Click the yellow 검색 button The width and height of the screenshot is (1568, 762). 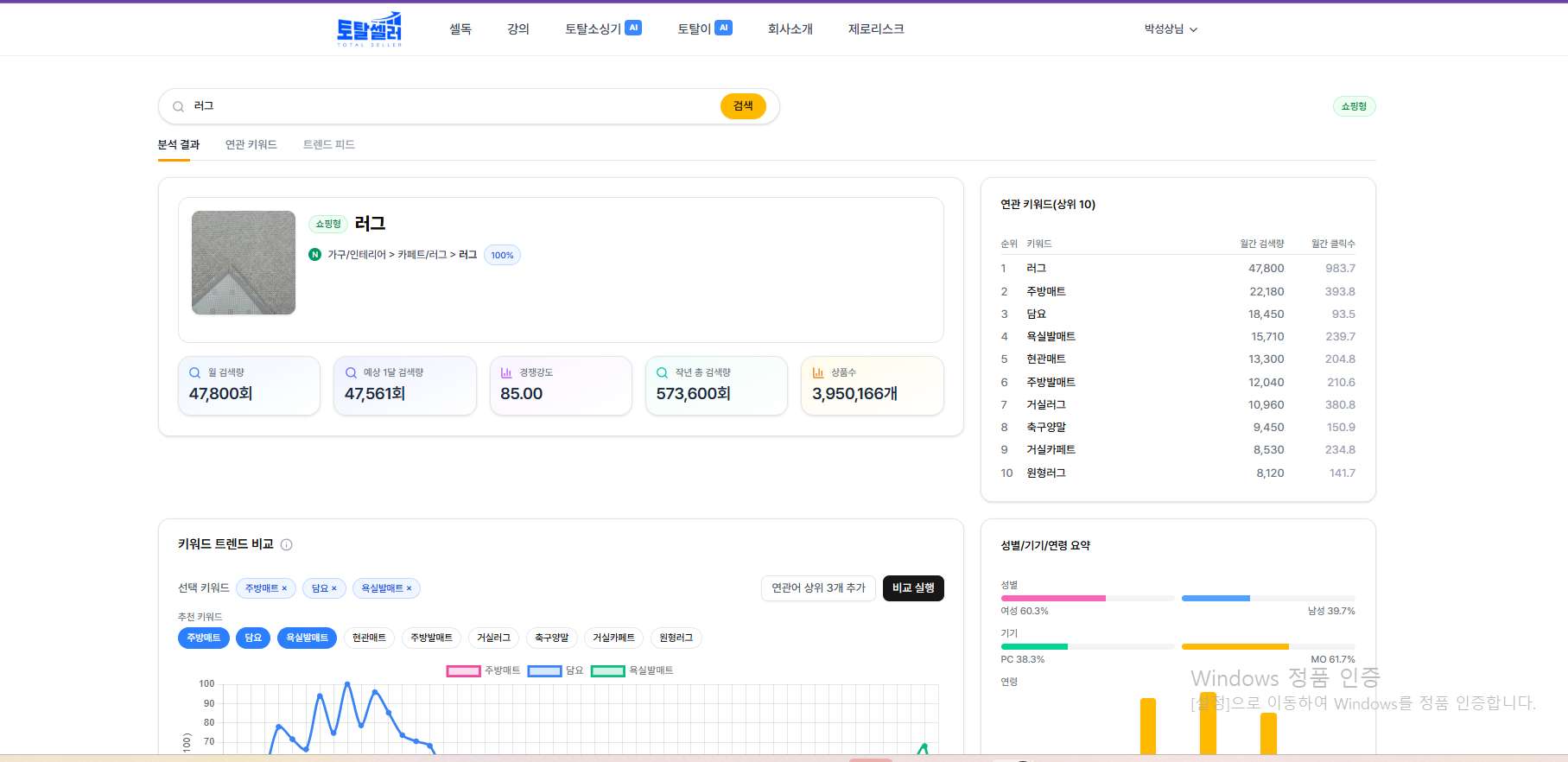click(743, 106)
